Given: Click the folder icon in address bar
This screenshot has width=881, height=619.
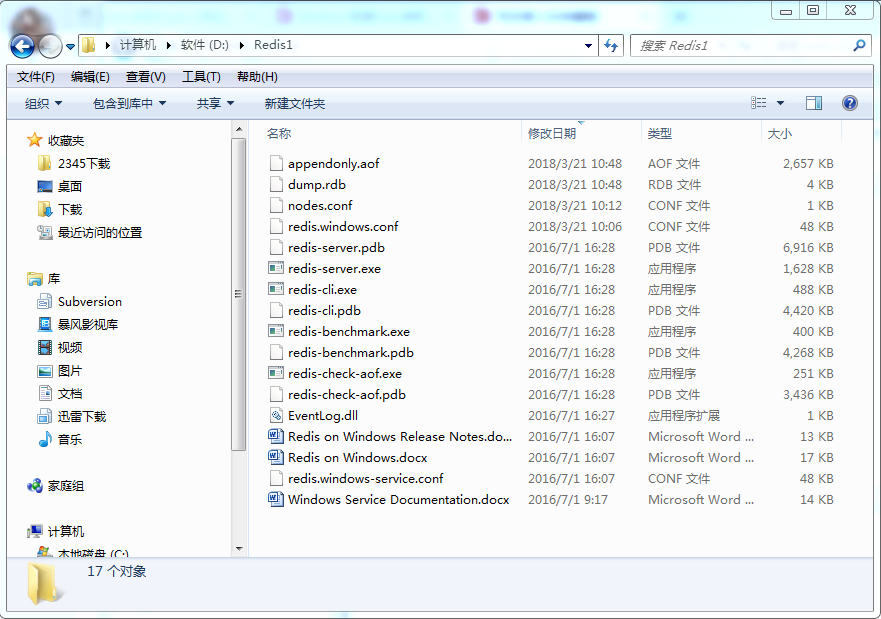Looking at the screenshot, I should pyautogui.click(x=89, y=45).
